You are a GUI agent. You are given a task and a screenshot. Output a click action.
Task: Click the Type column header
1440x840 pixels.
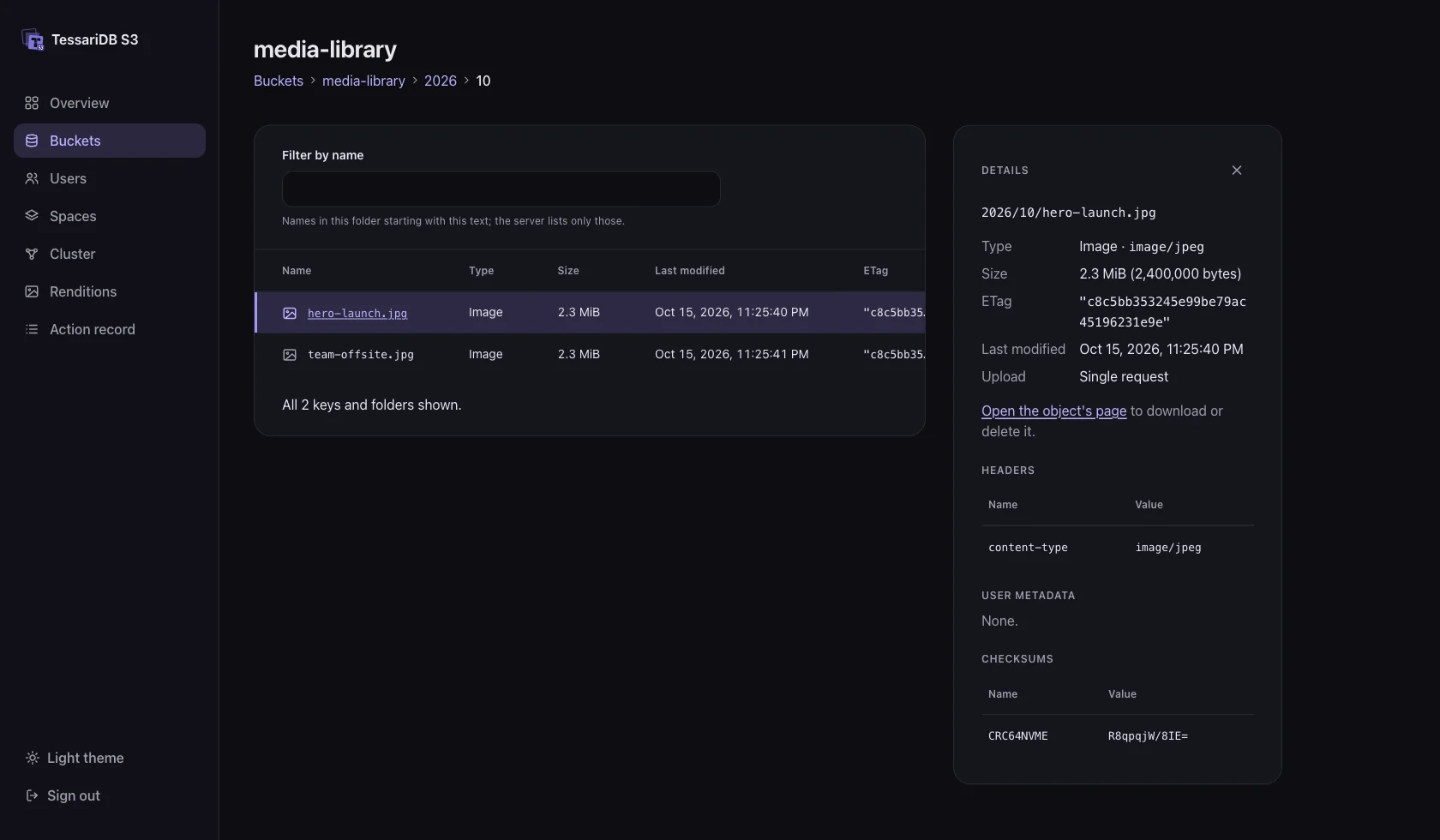tap(481, 271)
